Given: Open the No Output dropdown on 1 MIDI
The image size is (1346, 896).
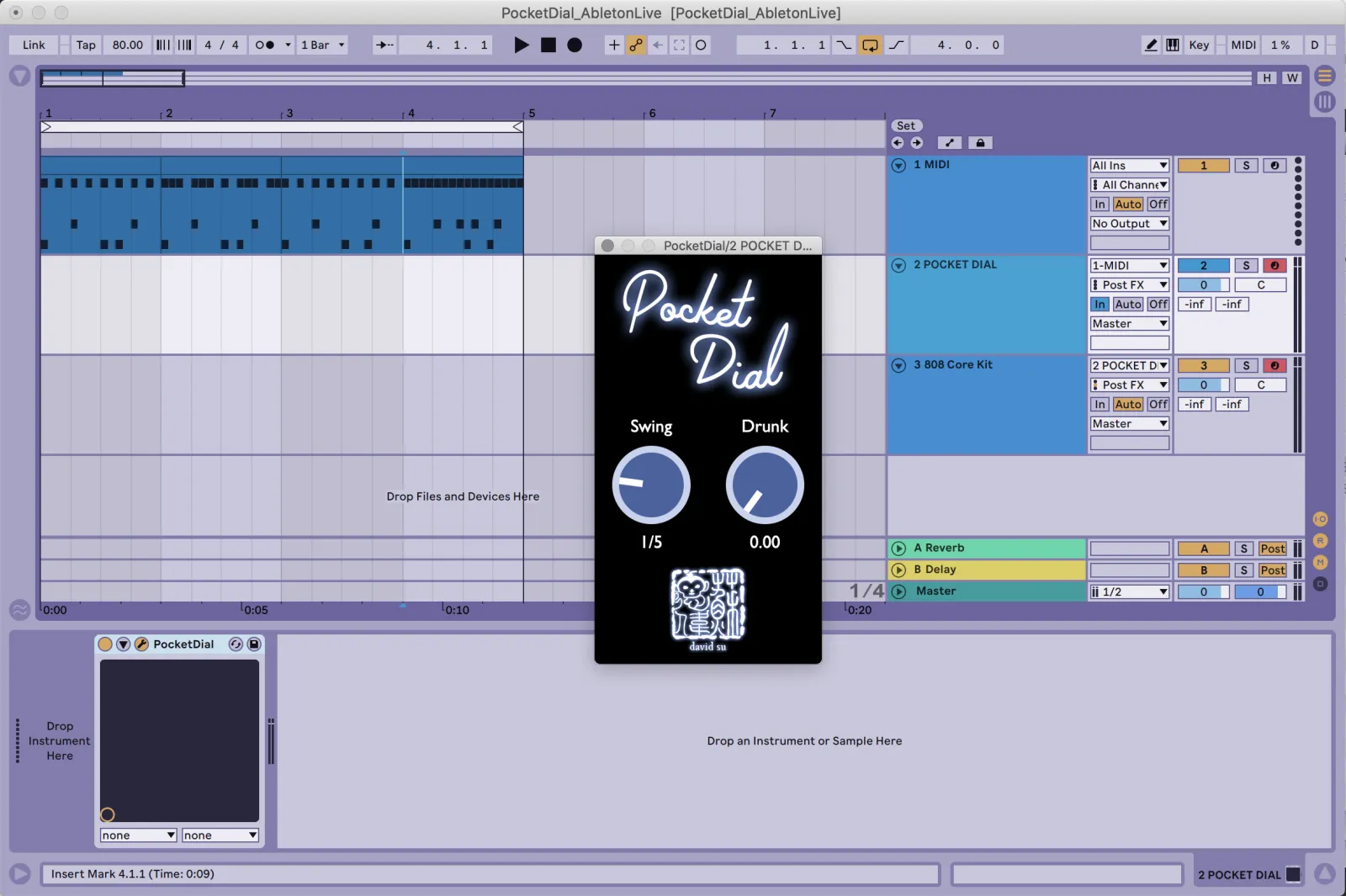Looking at the screenshot, I should [x=1130, y=224].
